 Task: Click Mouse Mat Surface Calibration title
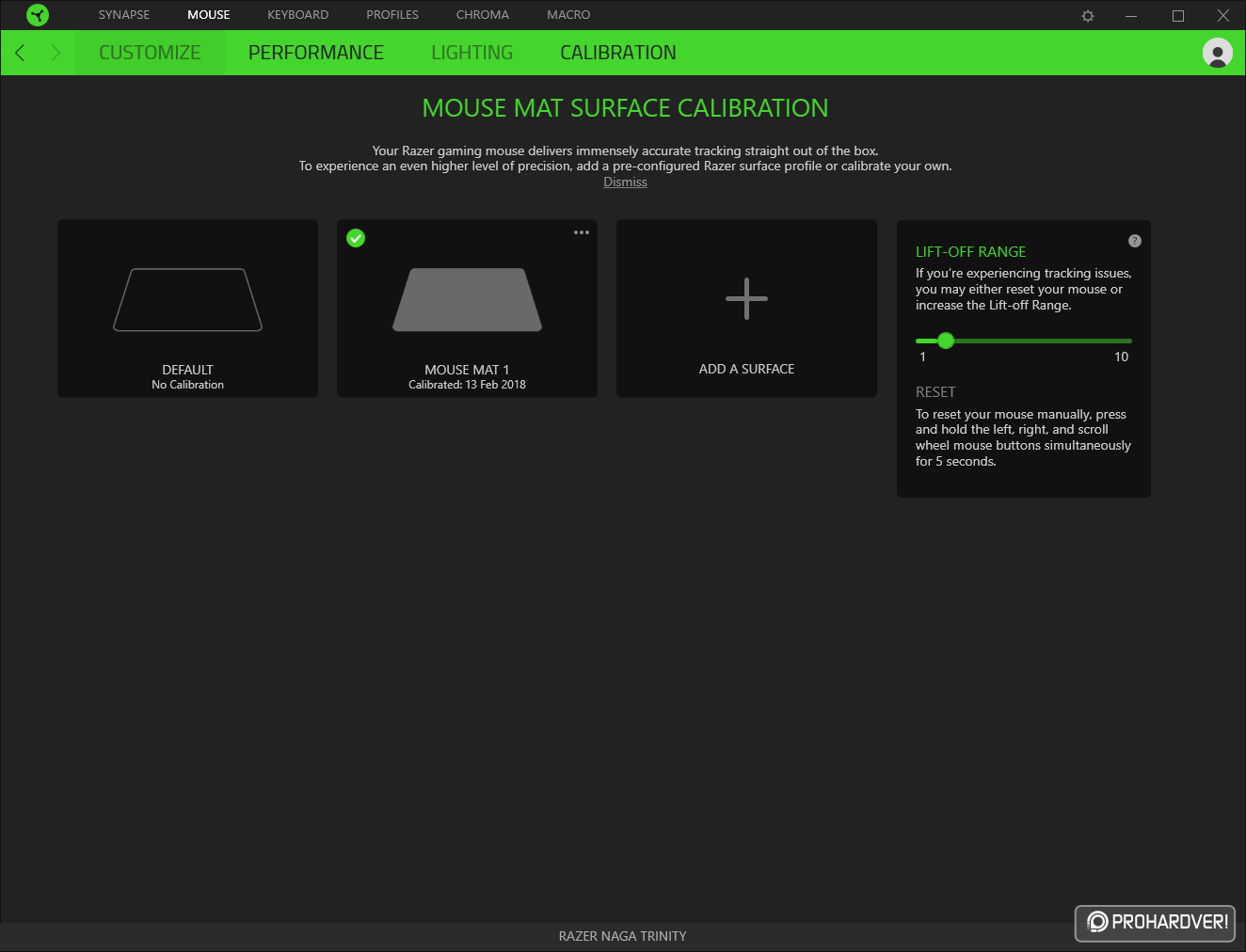point(625,108)
